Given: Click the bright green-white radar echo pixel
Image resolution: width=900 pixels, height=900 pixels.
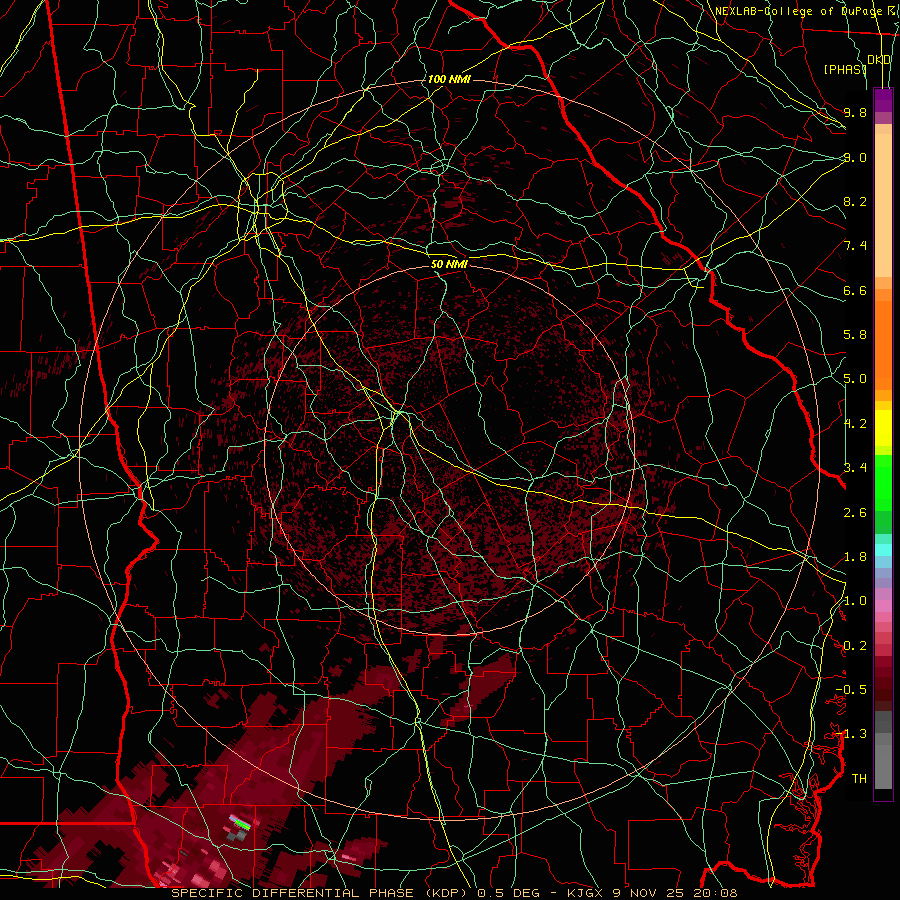Looking at the screenshot, I should pos(243,824).
